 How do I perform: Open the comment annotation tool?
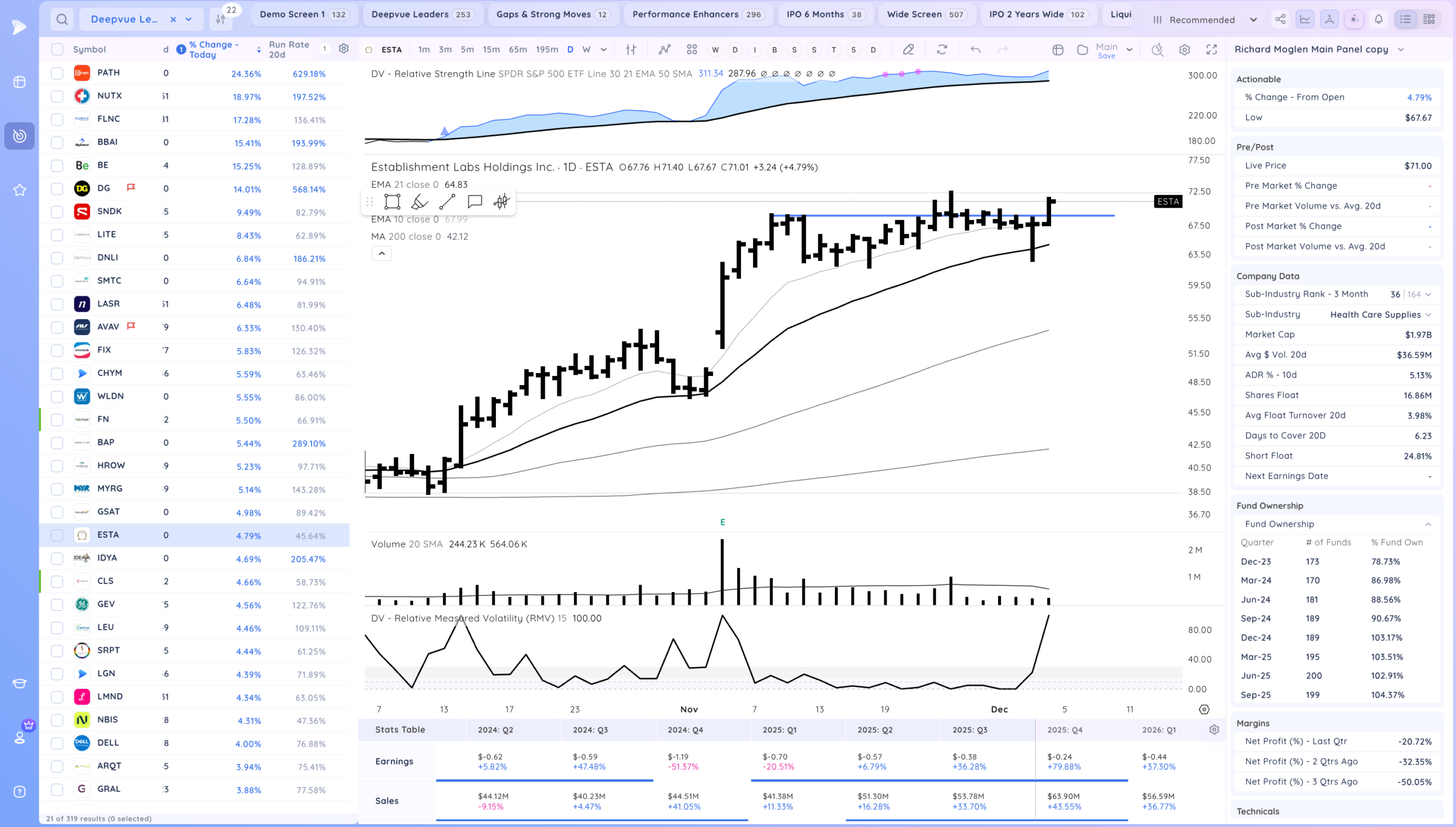click(474, 202)
